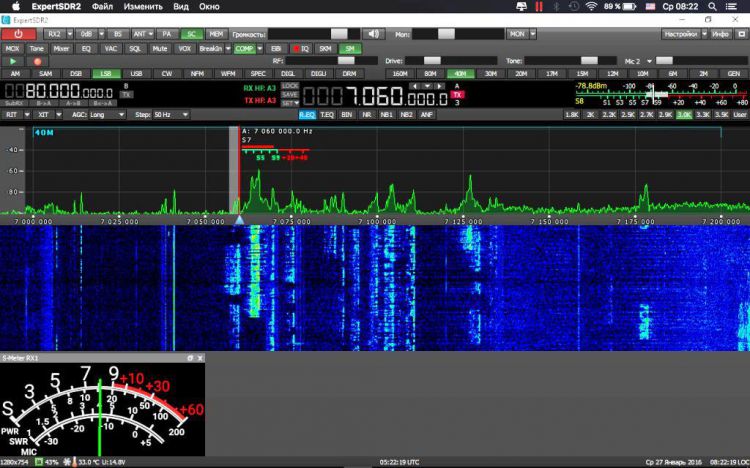
Task: Click the SAVE frequency button
Action: tap(290, 94)
